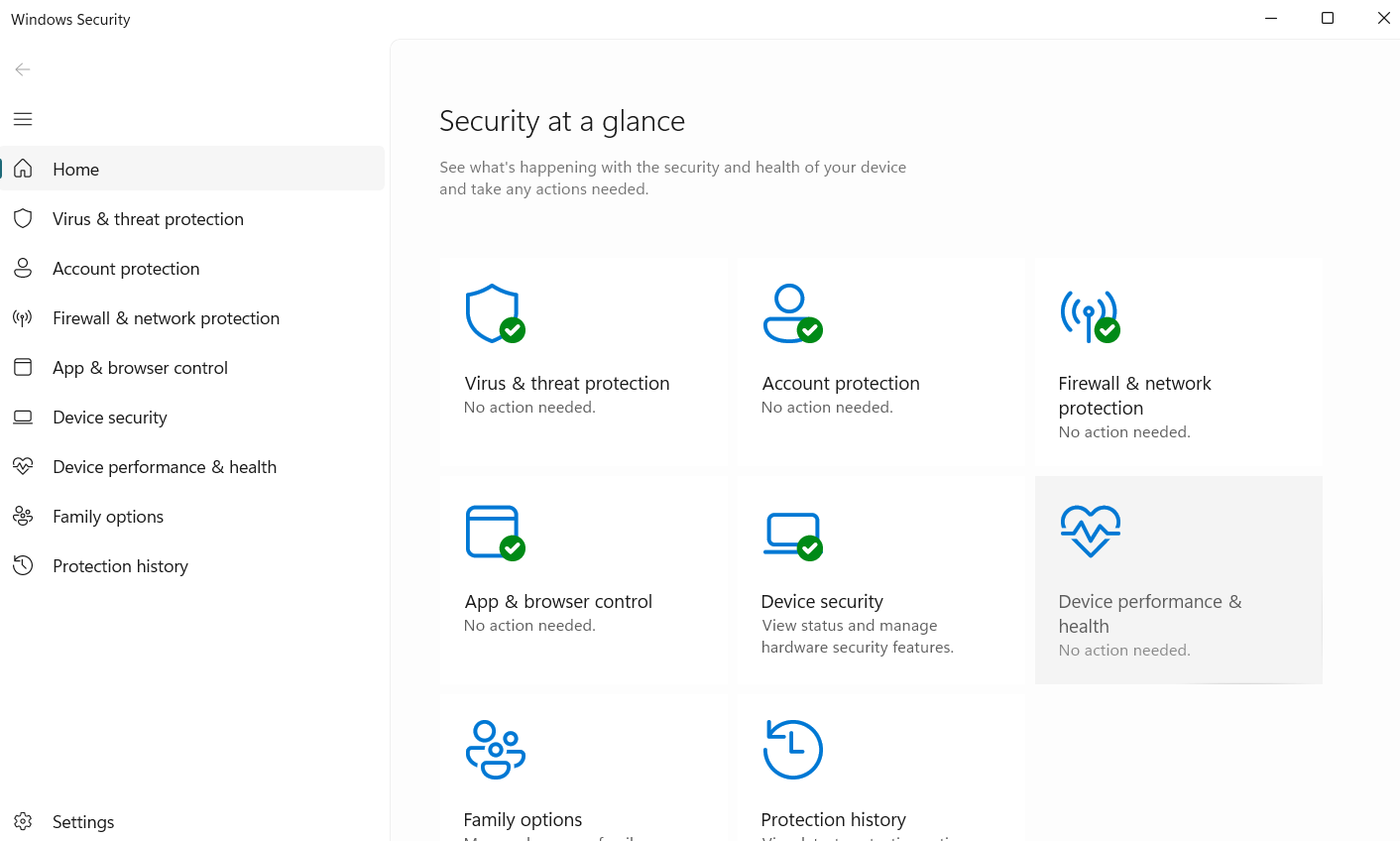
Task: Click the back arrow navigation button
Action: [x=23, y=69]
